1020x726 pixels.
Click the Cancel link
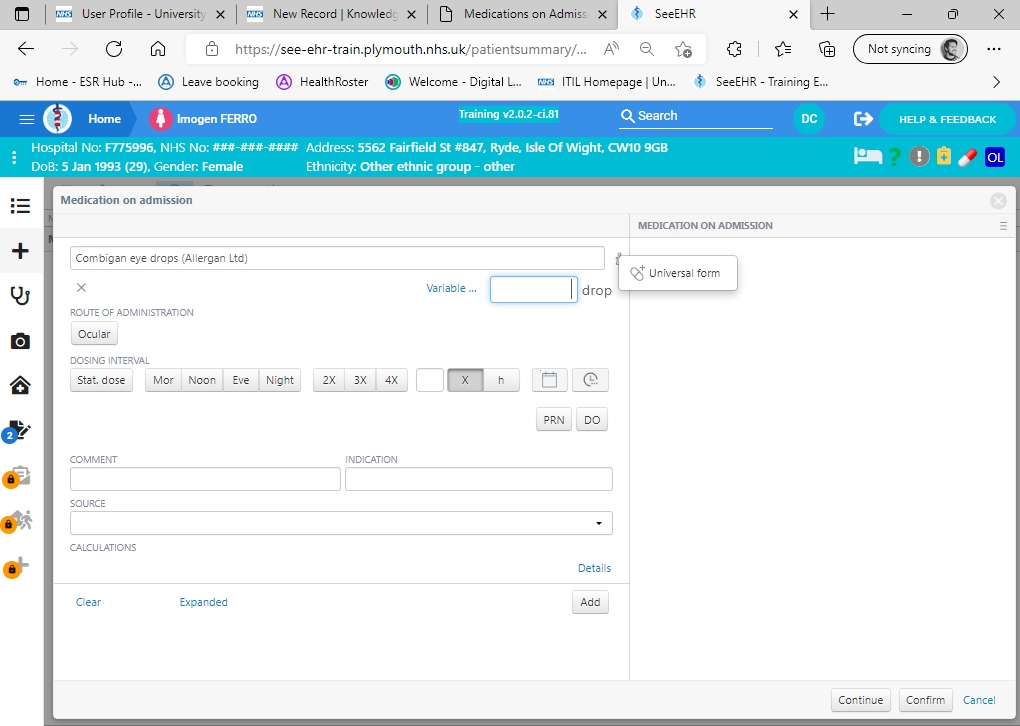tap(979, 700)
